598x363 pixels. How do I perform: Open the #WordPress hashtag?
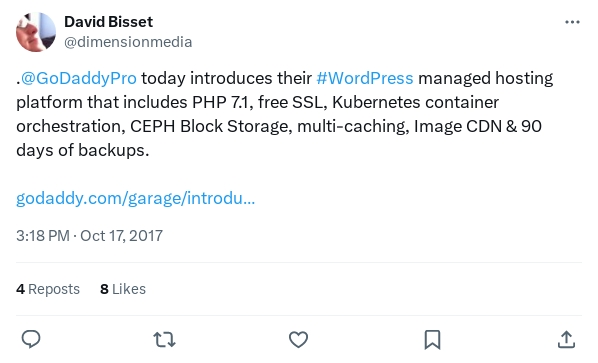[x=365, y=78]
